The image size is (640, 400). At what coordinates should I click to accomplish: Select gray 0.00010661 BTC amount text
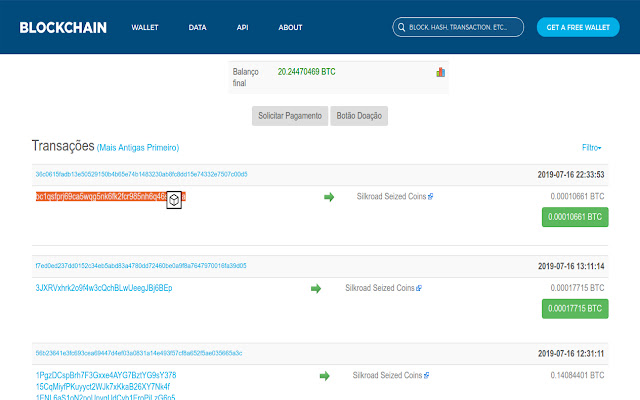(x=577, y=196)
